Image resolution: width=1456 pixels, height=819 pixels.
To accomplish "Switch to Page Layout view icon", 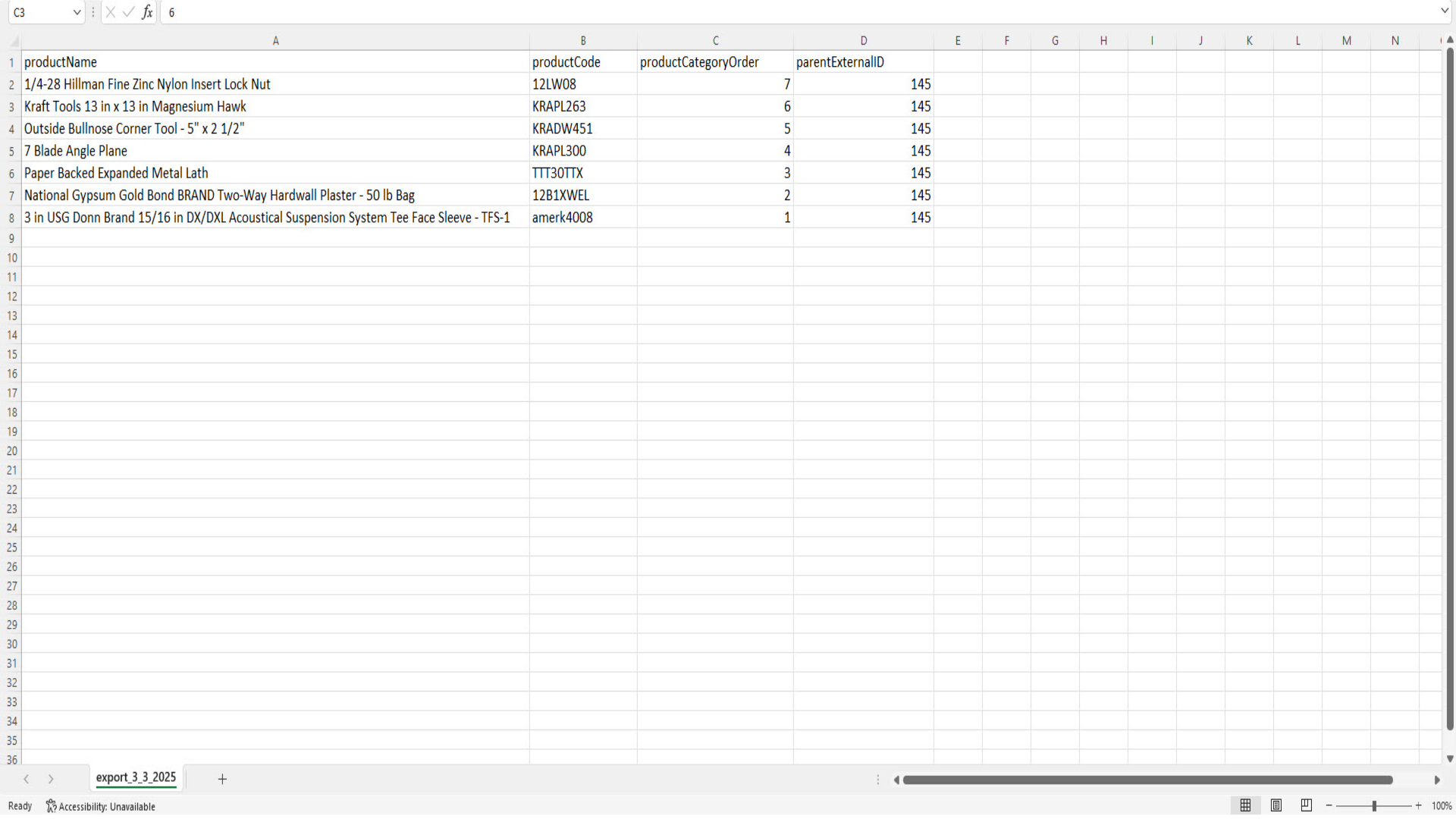I will pyautogui.click(x=1276, y=805).
